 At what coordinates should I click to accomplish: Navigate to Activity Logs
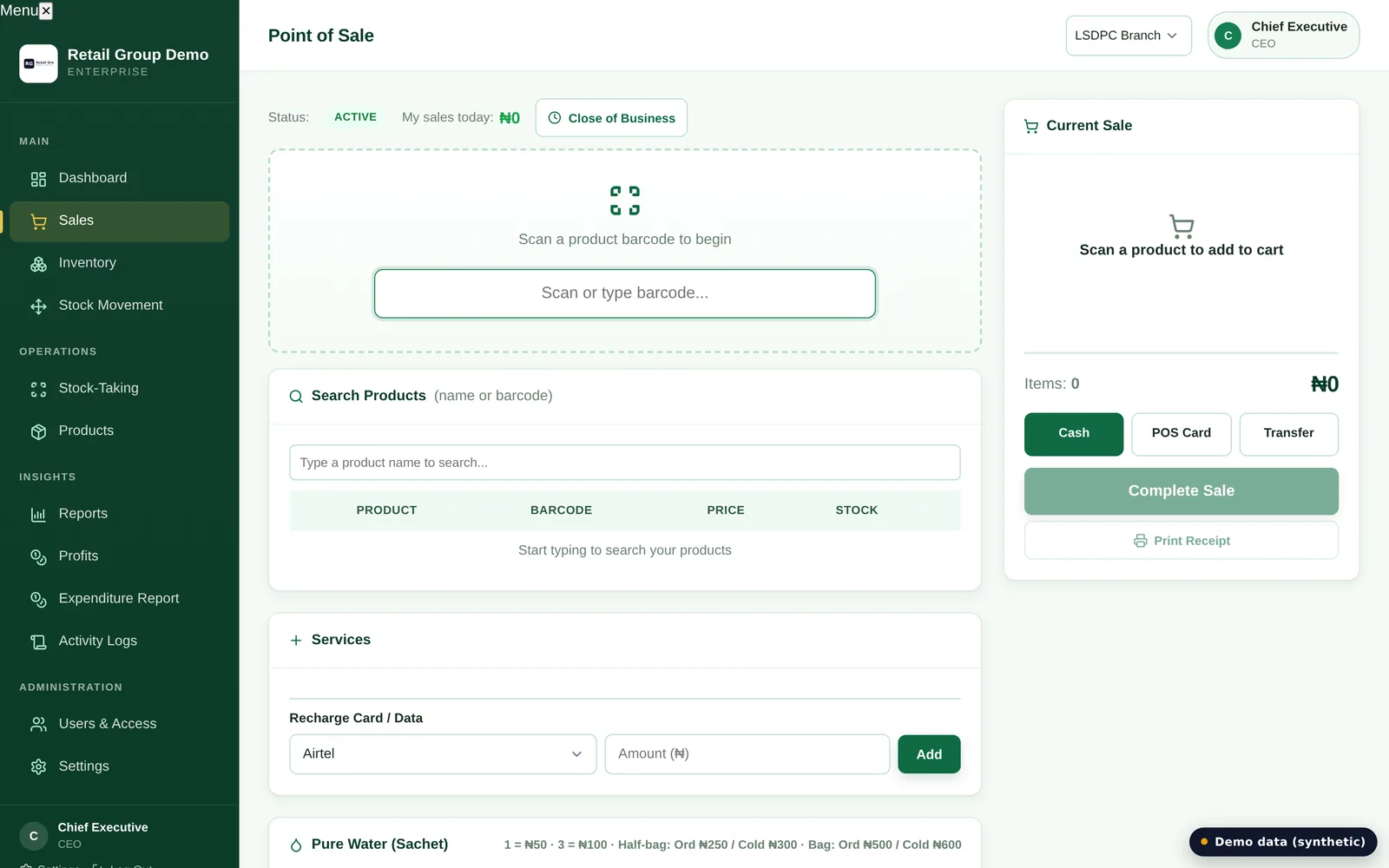pos(120,641)
